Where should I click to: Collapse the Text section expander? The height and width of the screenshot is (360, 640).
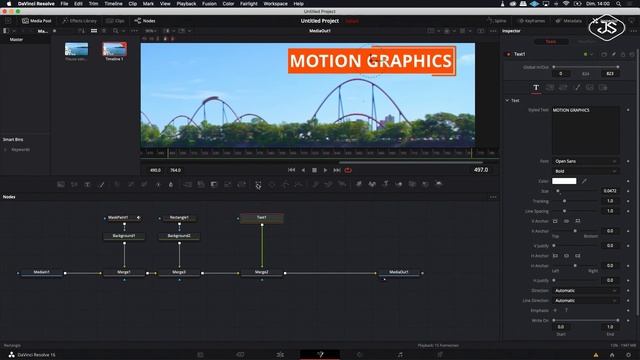tap(507, 100)
